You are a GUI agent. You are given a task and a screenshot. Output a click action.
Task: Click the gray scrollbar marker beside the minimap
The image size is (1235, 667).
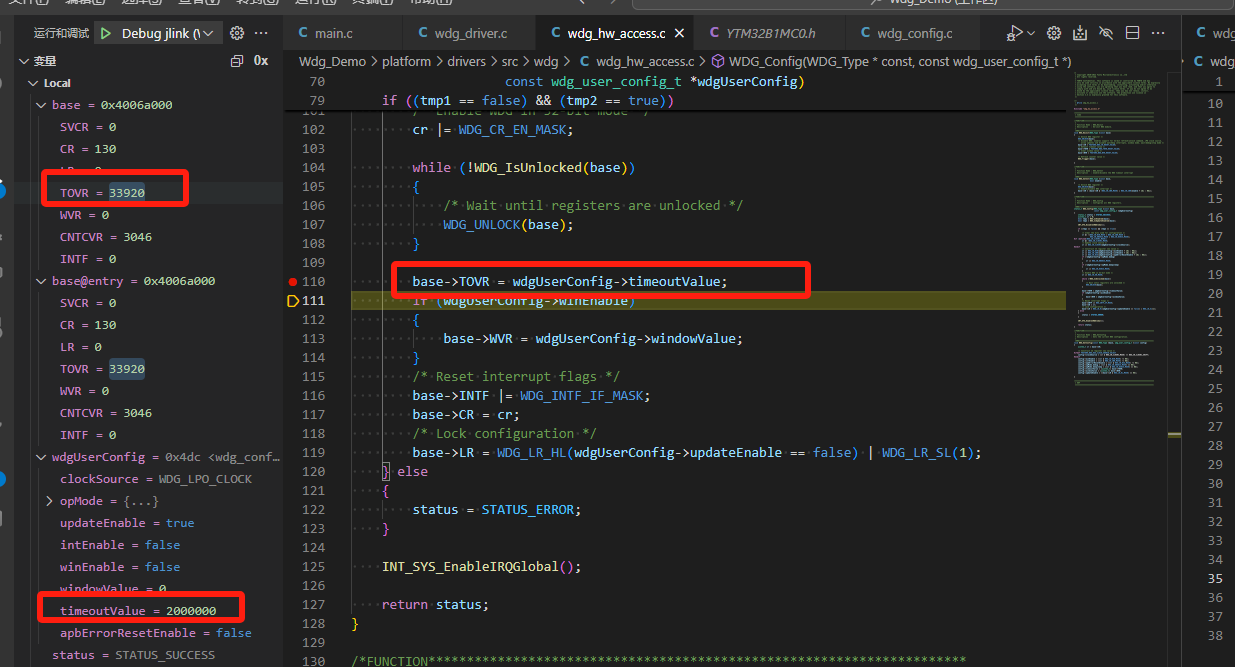[x=1174, y=435]
